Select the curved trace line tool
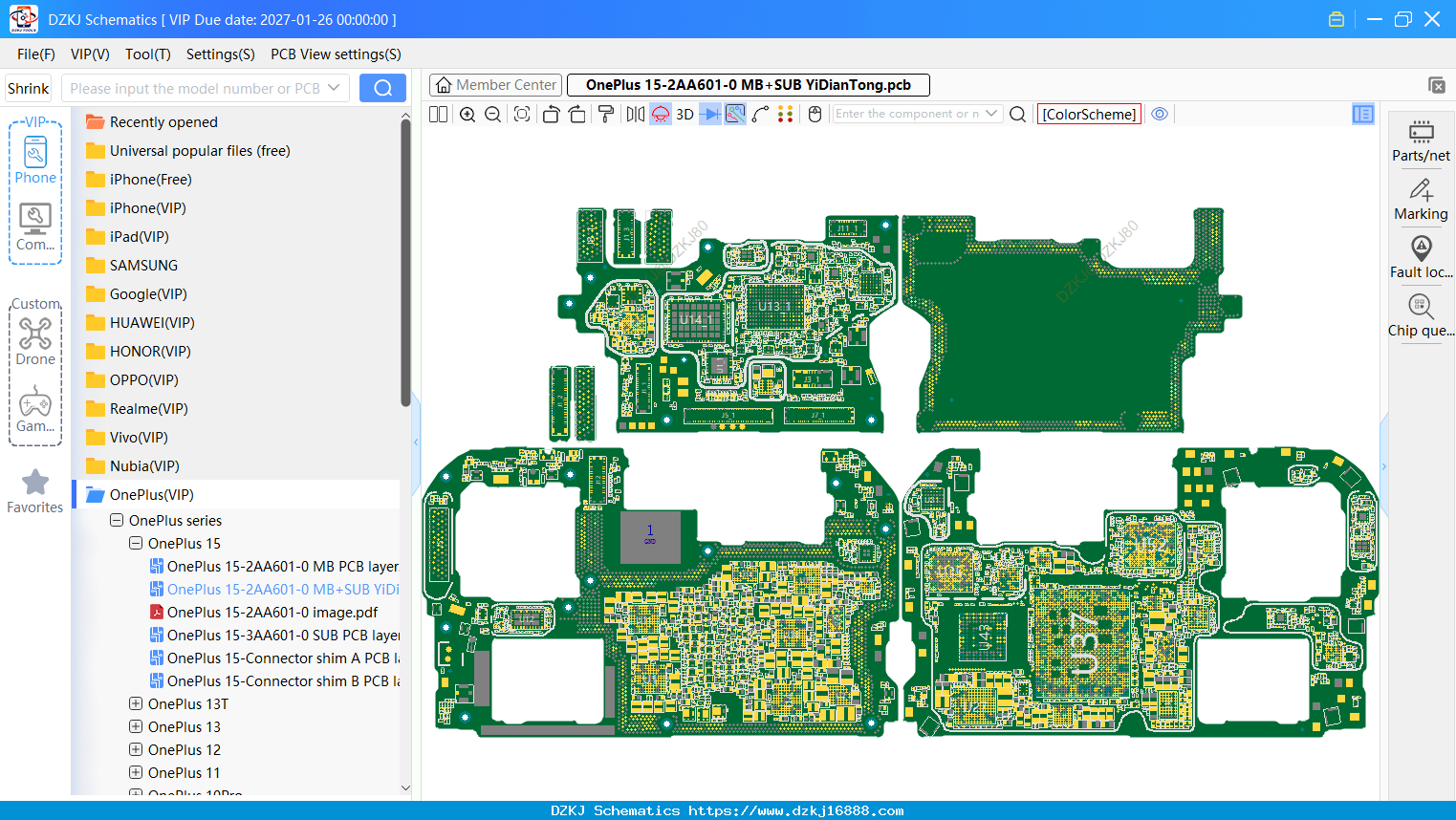The width and height of the screenshot is (1456, 820). [x=761, y=114]
